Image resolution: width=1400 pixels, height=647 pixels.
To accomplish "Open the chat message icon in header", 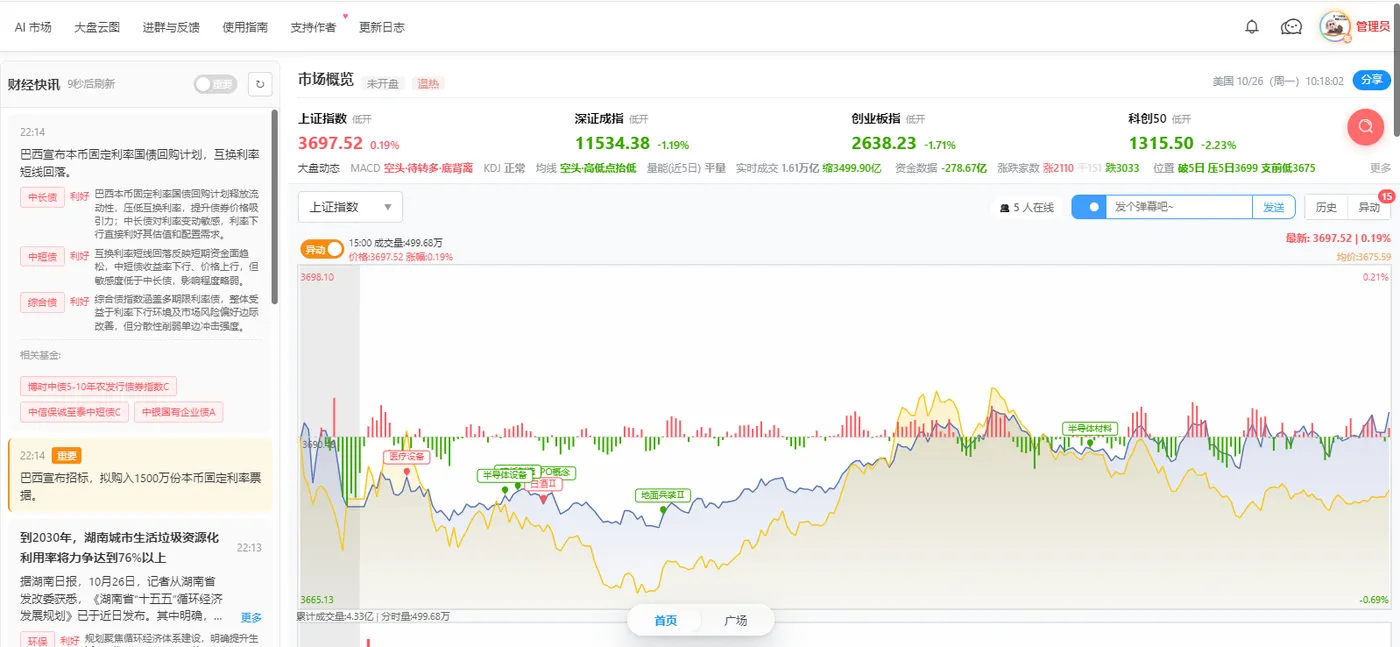I will (x=1291, y=27).
